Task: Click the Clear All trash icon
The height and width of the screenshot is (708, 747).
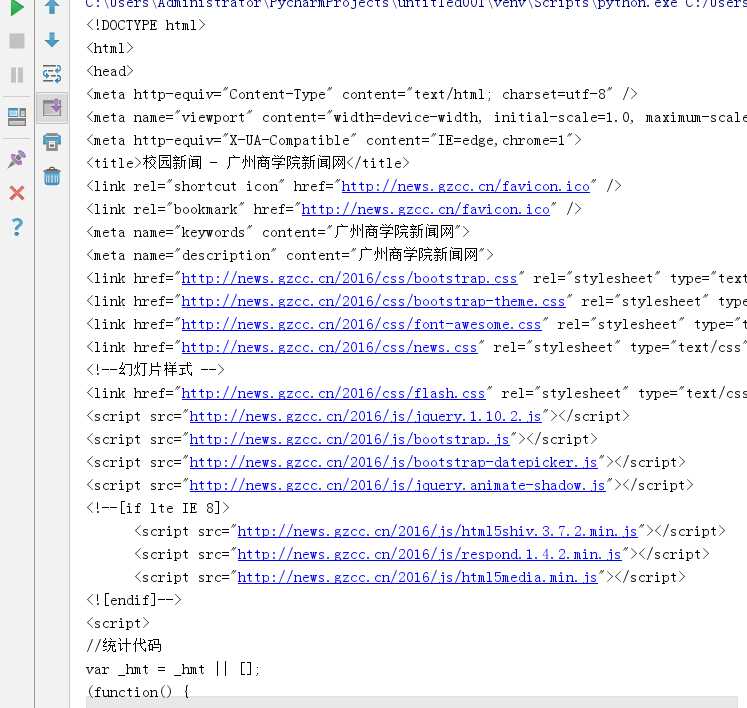Action: click(x=52, y=176)
